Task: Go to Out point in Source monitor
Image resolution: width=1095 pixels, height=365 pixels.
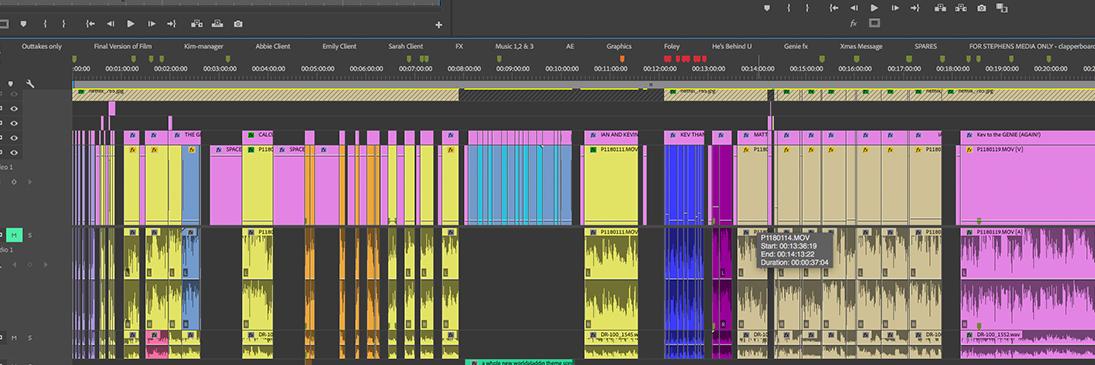Action: (x=171, y=24)
